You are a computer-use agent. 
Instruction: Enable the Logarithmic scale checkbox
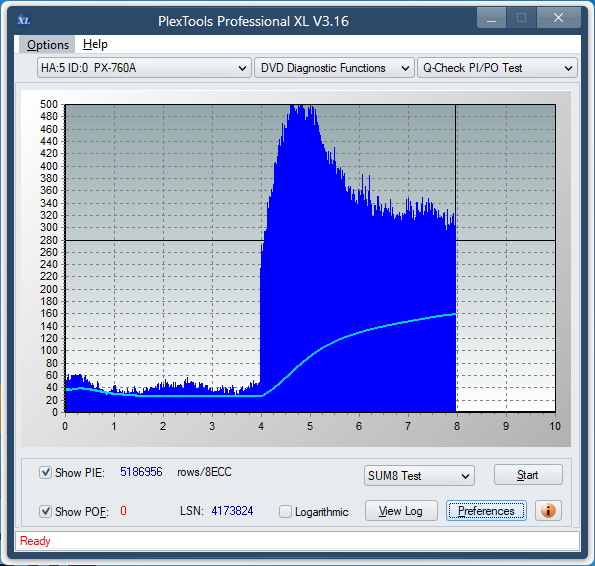tap(285, 511)
